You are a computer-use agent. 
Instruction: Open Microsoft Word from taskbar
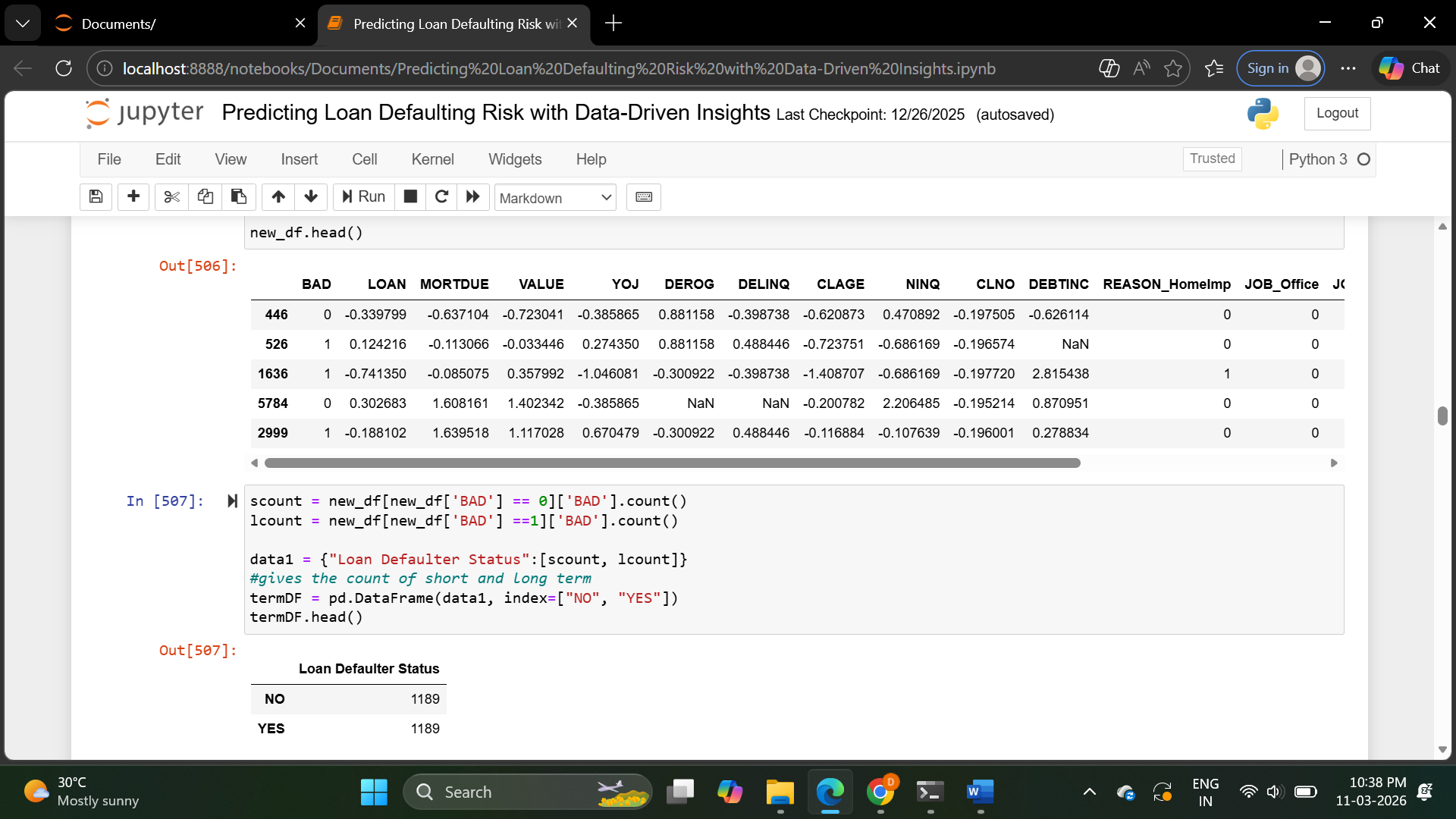tap(981, 792)
